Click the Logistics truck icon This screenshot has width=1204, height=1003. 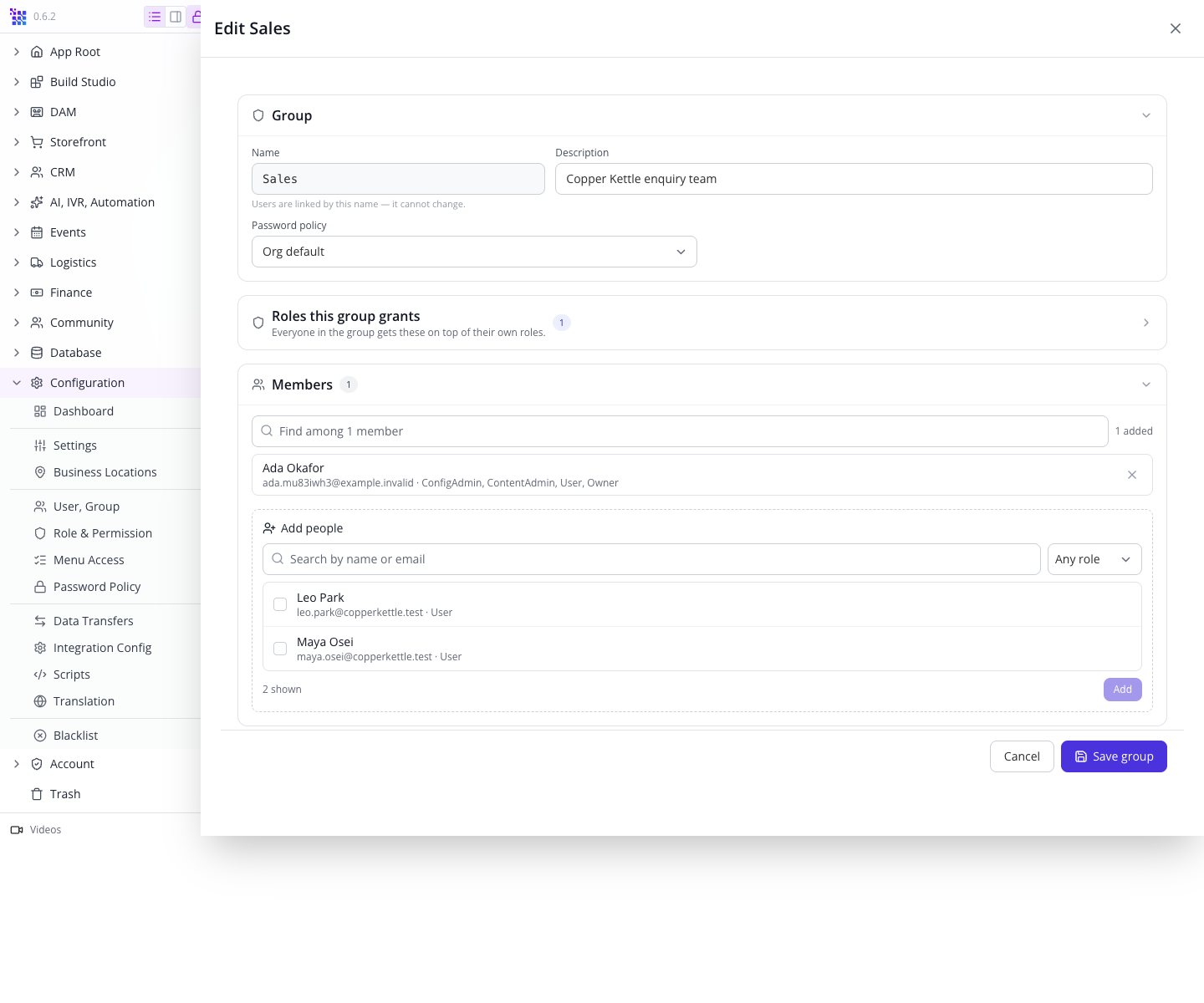(37, 262)
